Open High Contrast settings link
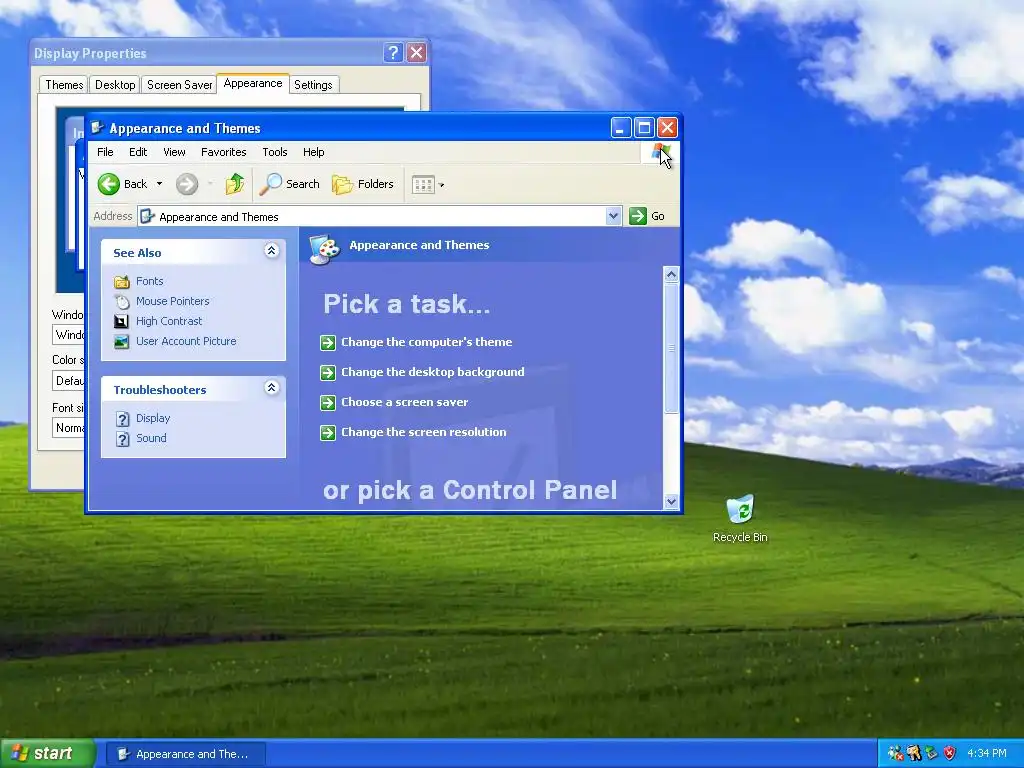 click(x=169, y=321)
